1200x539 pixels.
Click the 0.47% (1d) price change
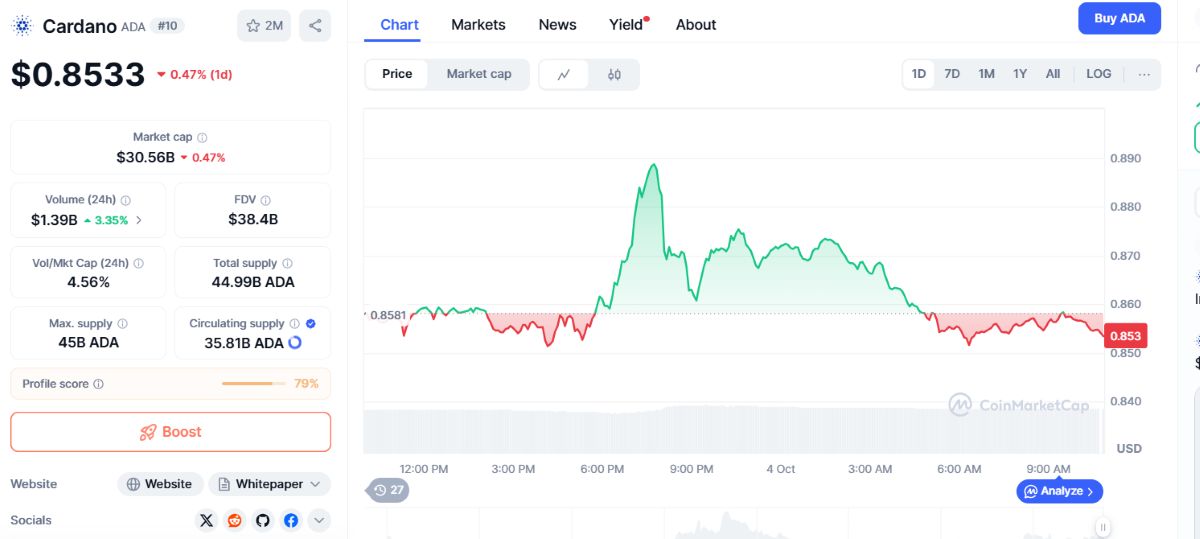tap(195, 74)
